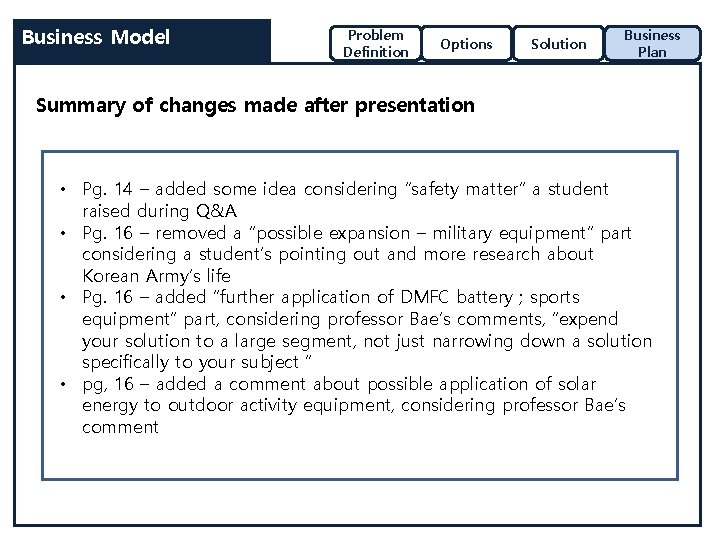Switch to the Options tab
This screenshot has height=540, width=720.
466,44
